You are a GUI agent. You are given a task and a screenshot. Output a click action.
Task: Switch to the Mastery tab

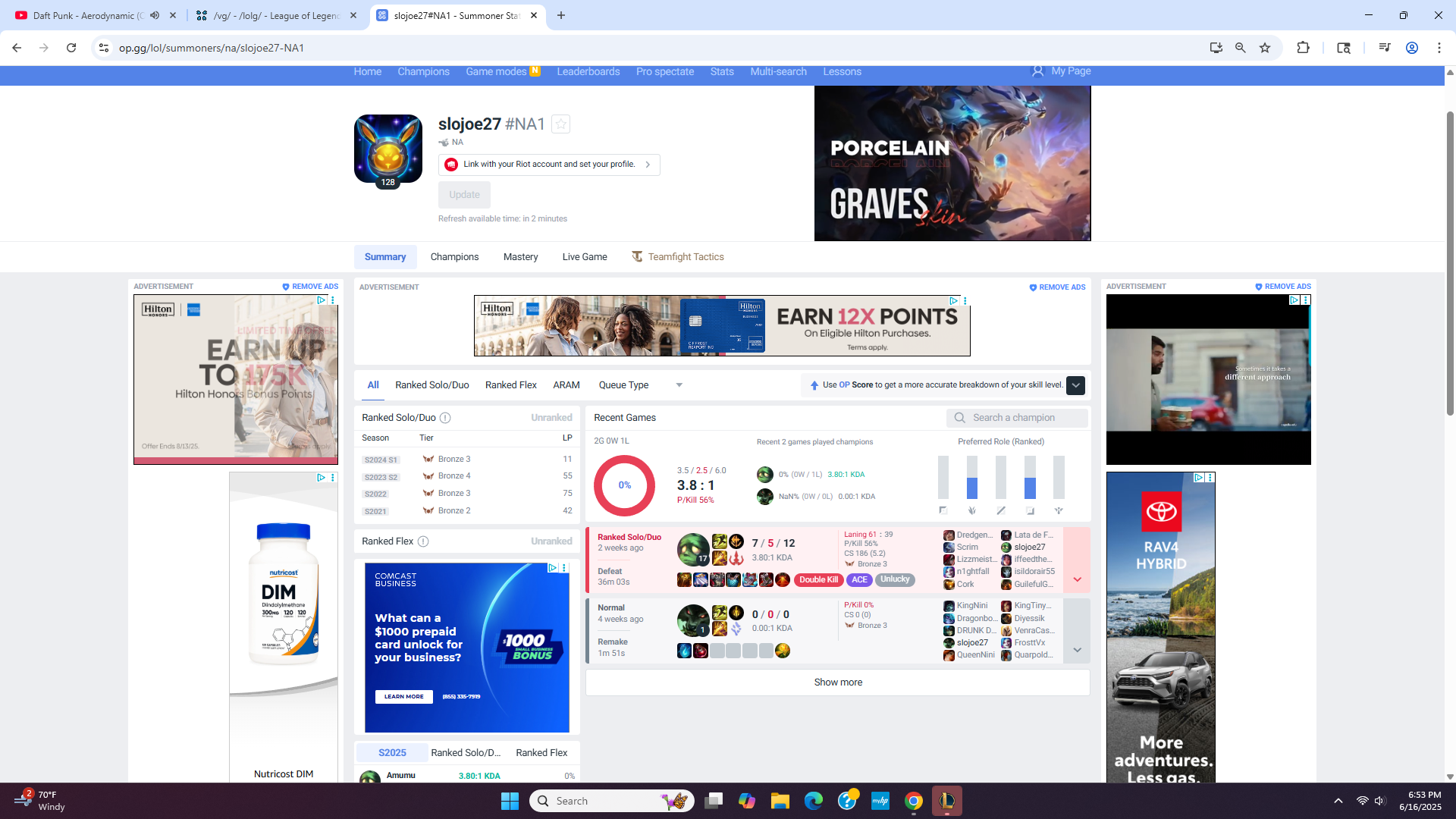click(x=520, y=257)
